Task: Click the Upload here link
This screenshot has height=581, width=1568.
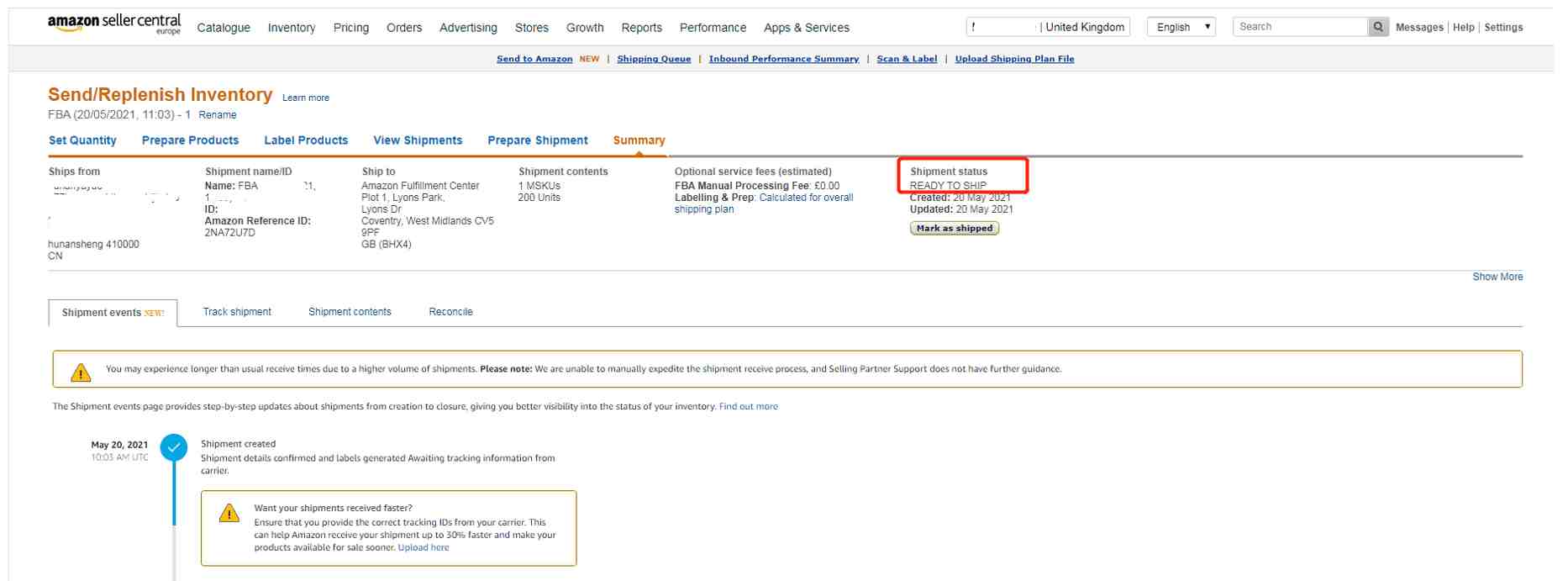Action: coord(424,547)
